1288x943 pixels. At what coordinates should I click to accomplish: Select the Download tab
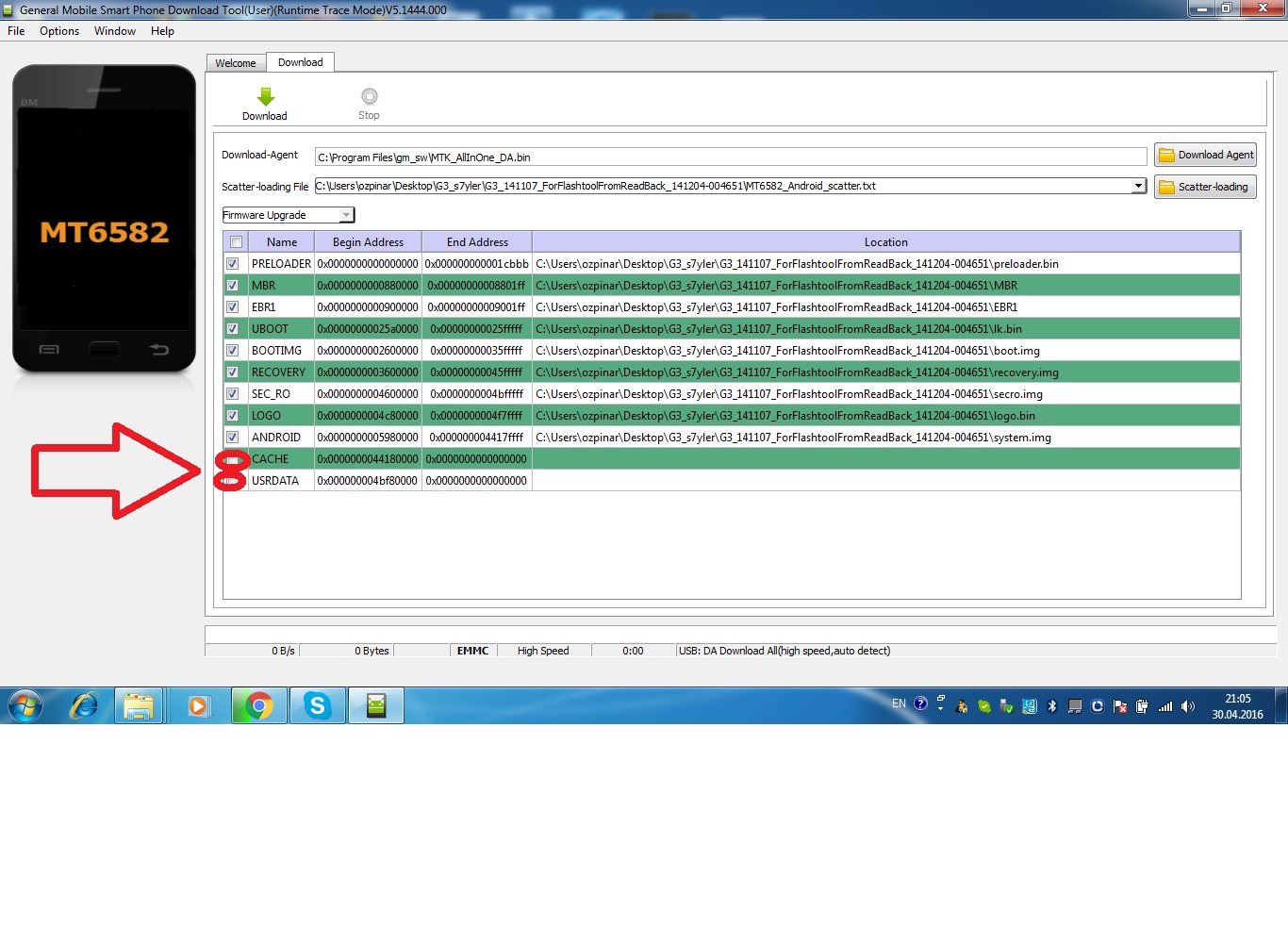click(300, 62)
